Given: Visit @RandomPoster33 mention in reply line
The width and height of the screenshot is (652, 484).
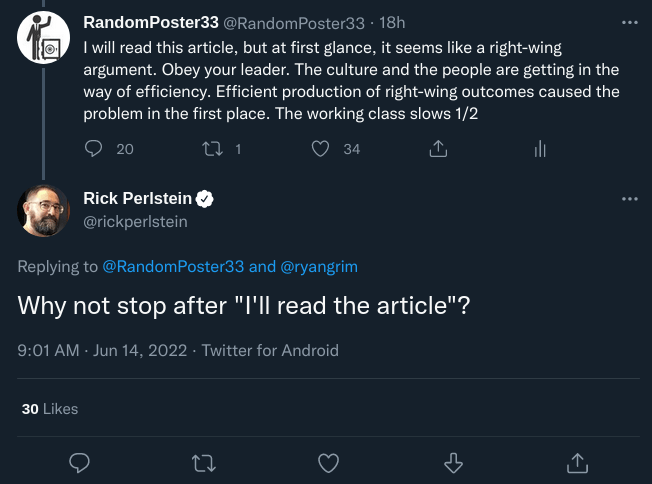Looking at the screenshot, I should point(173,266).
